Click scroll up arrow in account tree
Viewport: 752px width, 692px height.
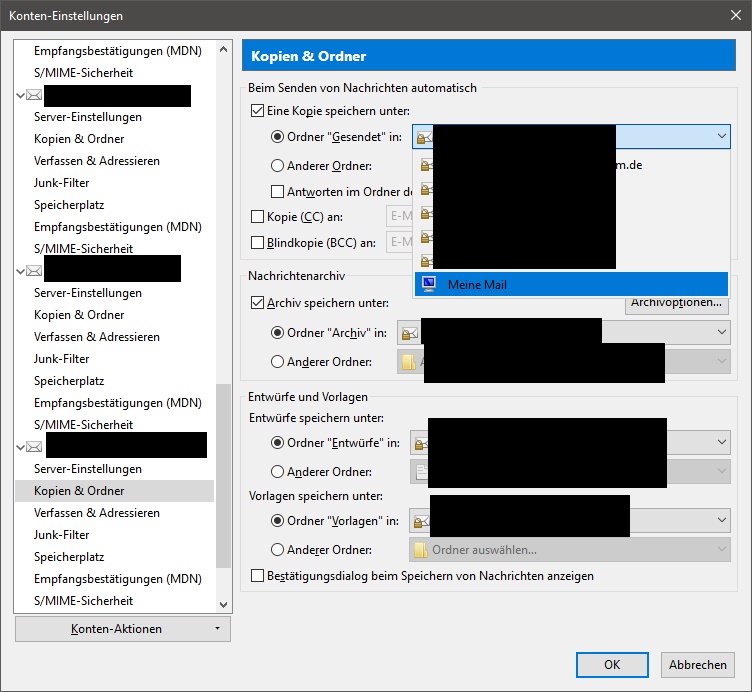coord(223,49)
